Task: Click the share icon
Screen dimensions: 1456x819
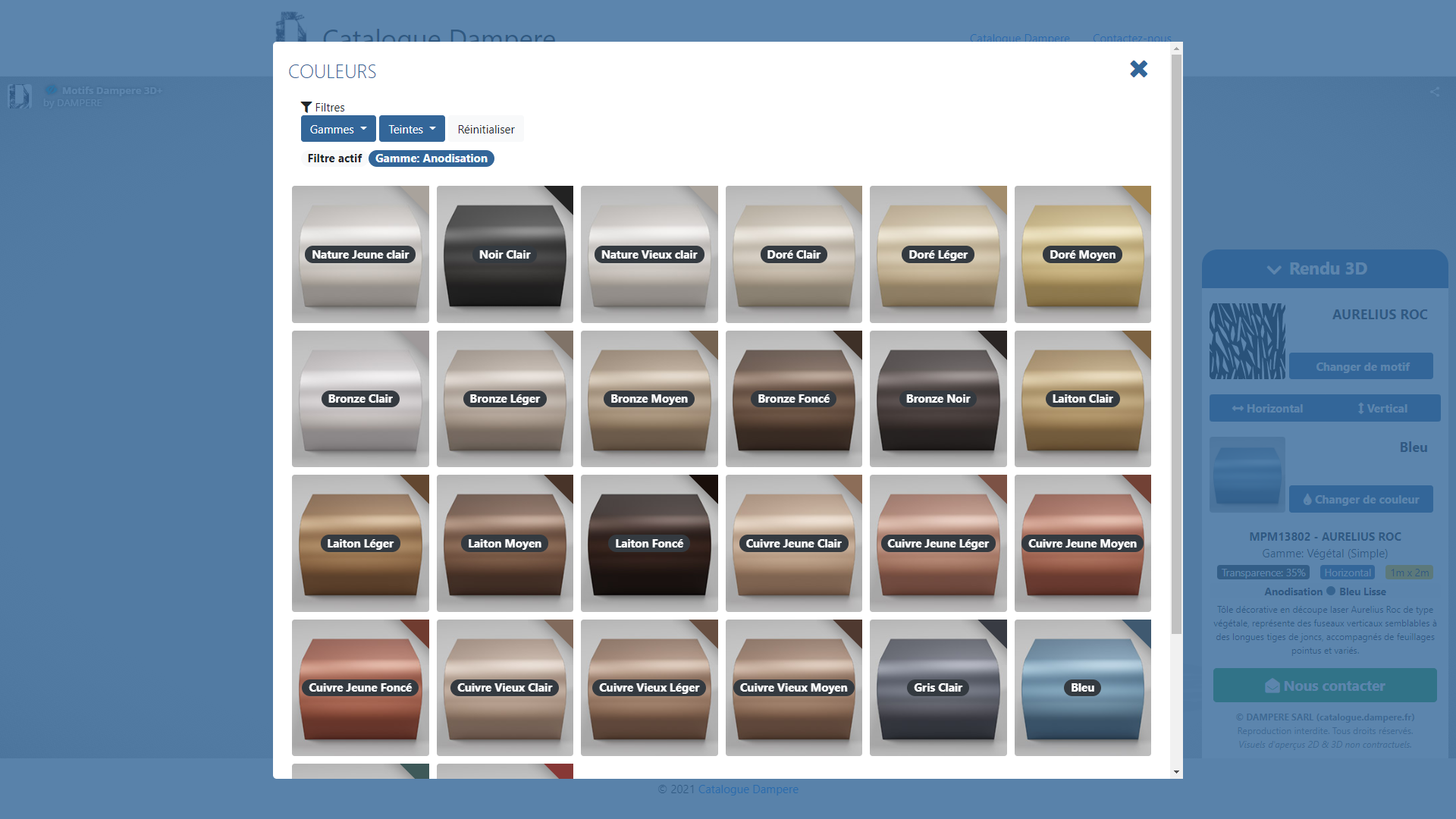Action: (1434, 92)
